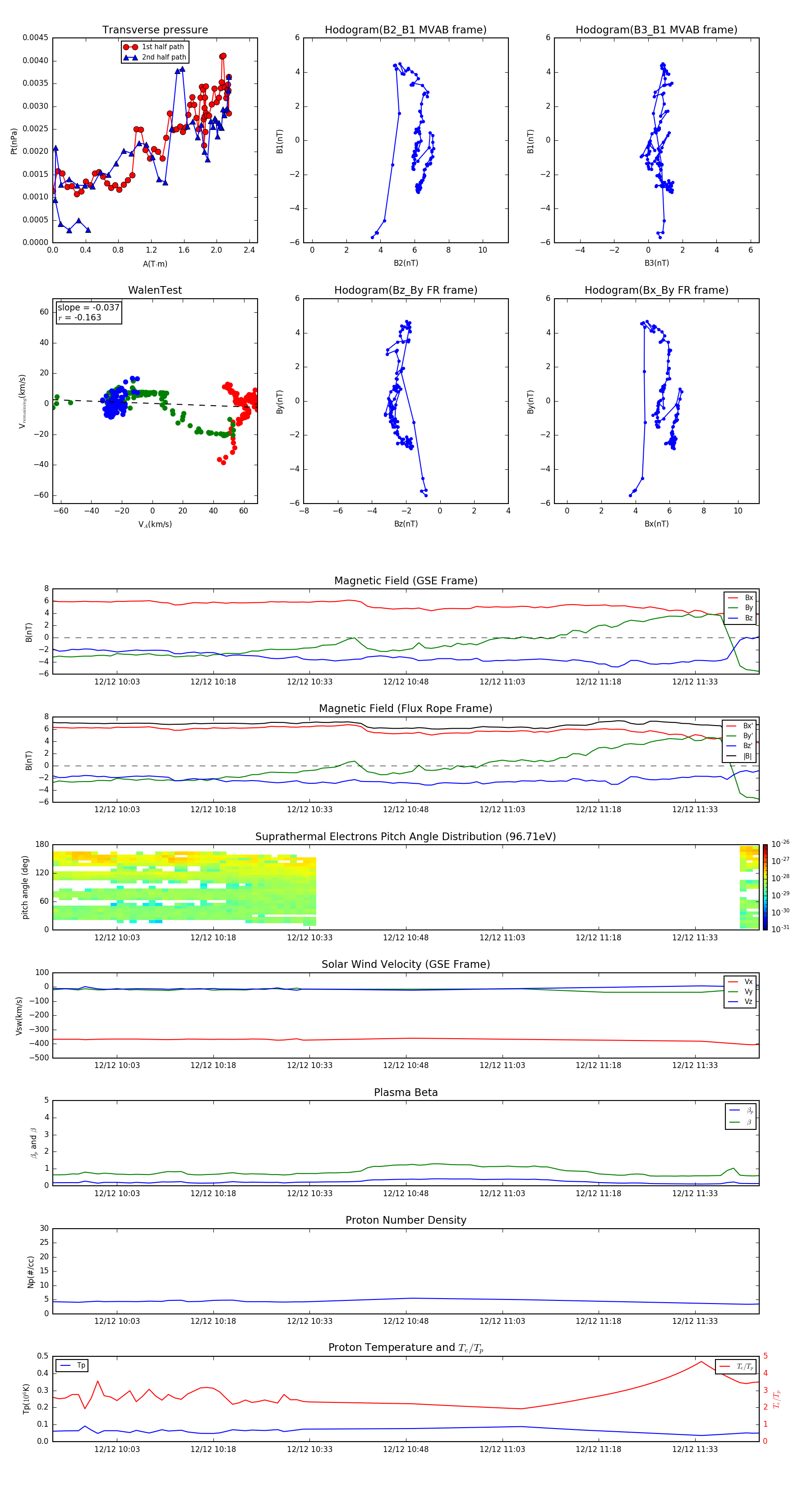812x1489 pixels.
Task: Click "12/12 10:03" tick in GSE Magnetic Field panel
Action: [x=117, y=681]
